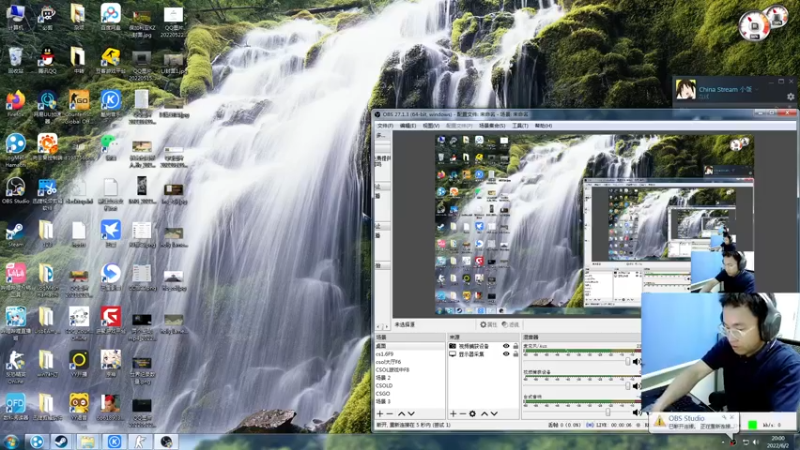This screenshot has width=800, height=450.
Task: Open the 场景集合(S) menu in OBS
Action: click(x=492, y=126)
